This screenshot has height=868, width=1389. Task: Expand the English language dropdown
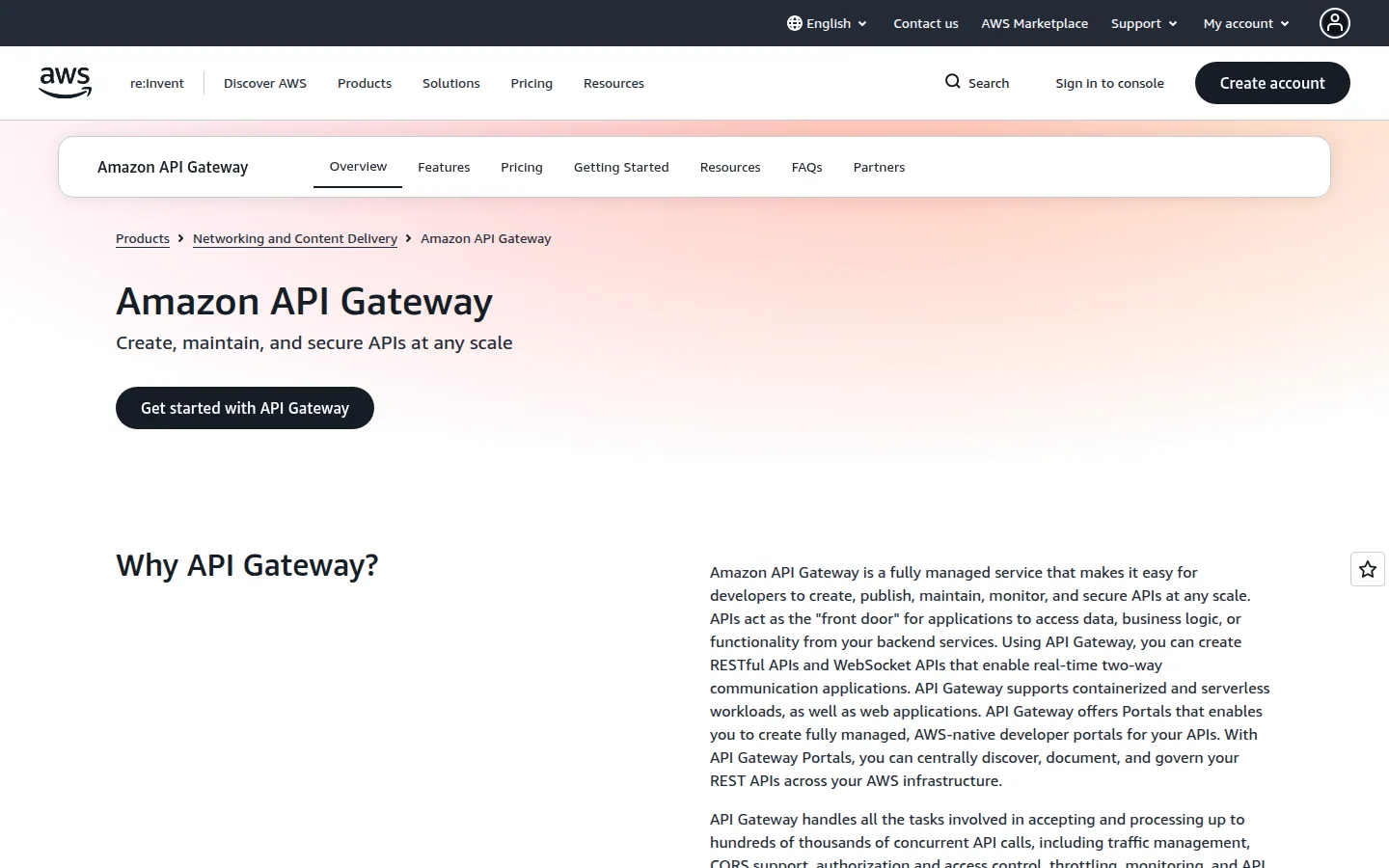tap(828, 23)
